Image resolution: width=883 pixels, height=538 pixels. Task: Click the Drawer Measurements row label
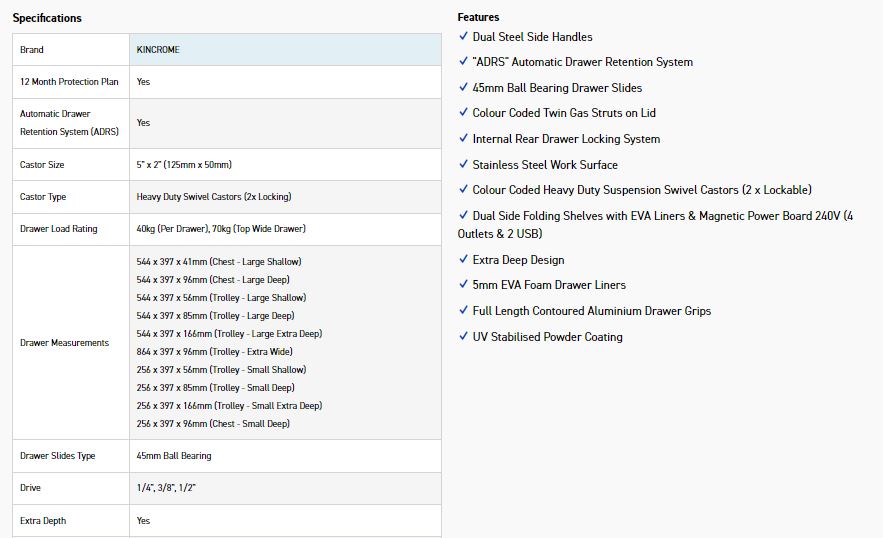(64, 343)
